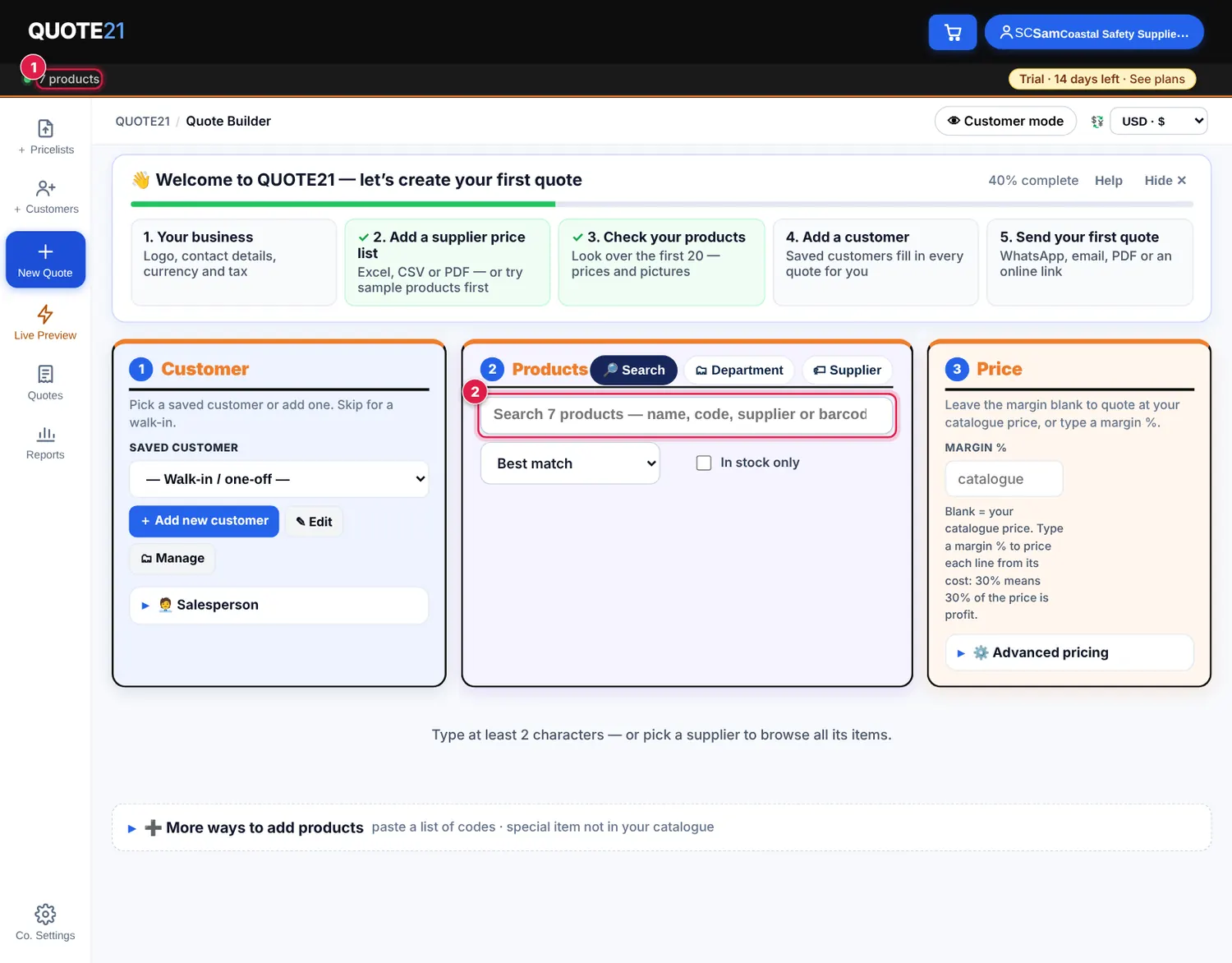Click Add new customer button
The image size is (1232, 963).
pyautogui.click(x=204, y=521)
